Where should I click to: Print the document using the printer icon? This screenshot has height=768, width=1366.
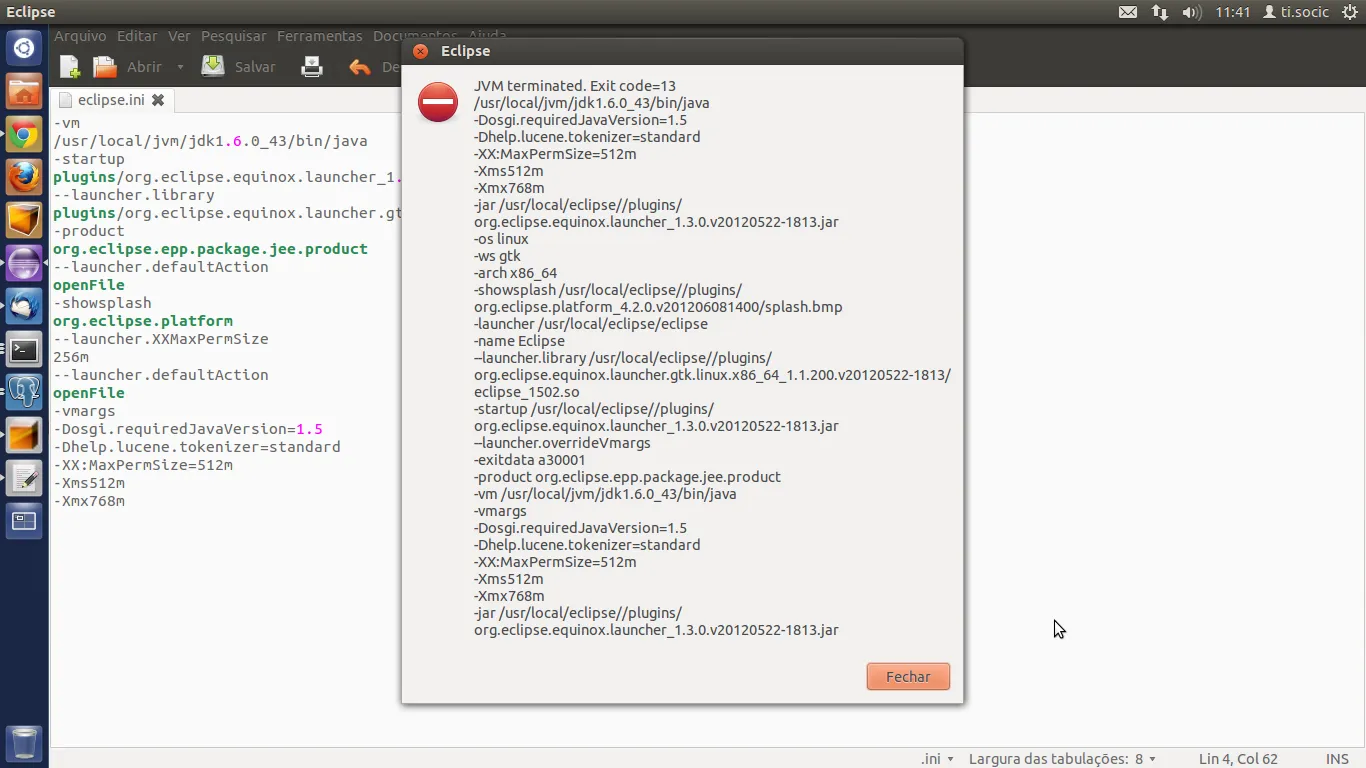[x=312, y=67]
